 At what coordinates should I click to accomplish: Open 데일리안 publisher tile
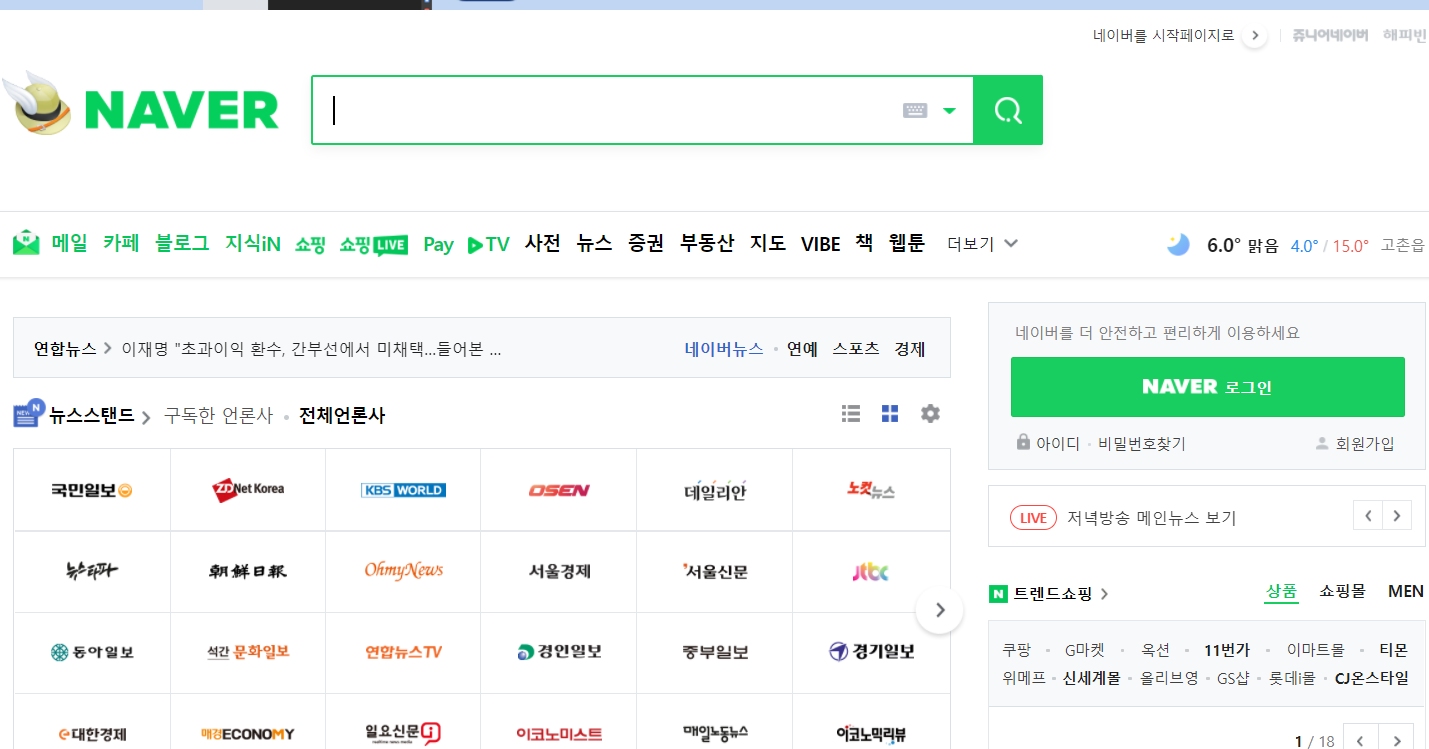click(714, 490)
